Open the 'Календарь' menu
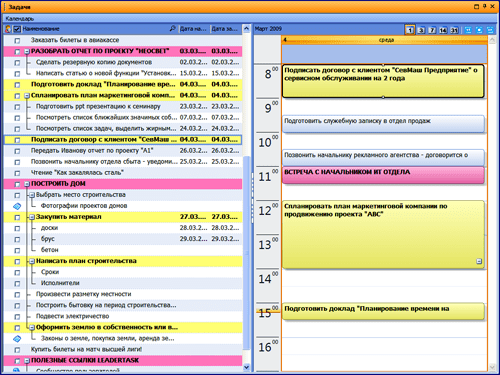 click(x=20, y=19)
